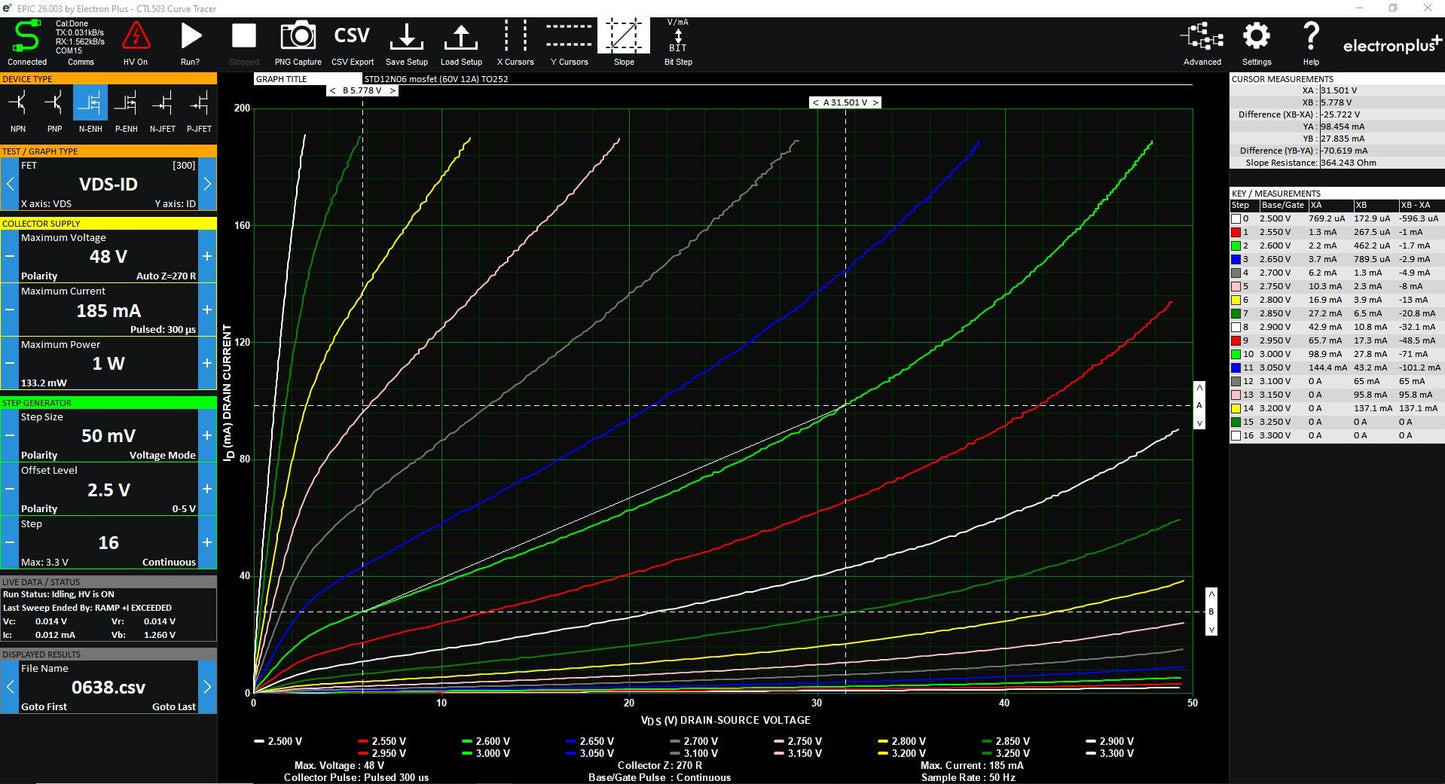Screen dimensions: 1445x784
Task: Decrease Maximum Voltage with minus
Action: click(x=9, y=256)
